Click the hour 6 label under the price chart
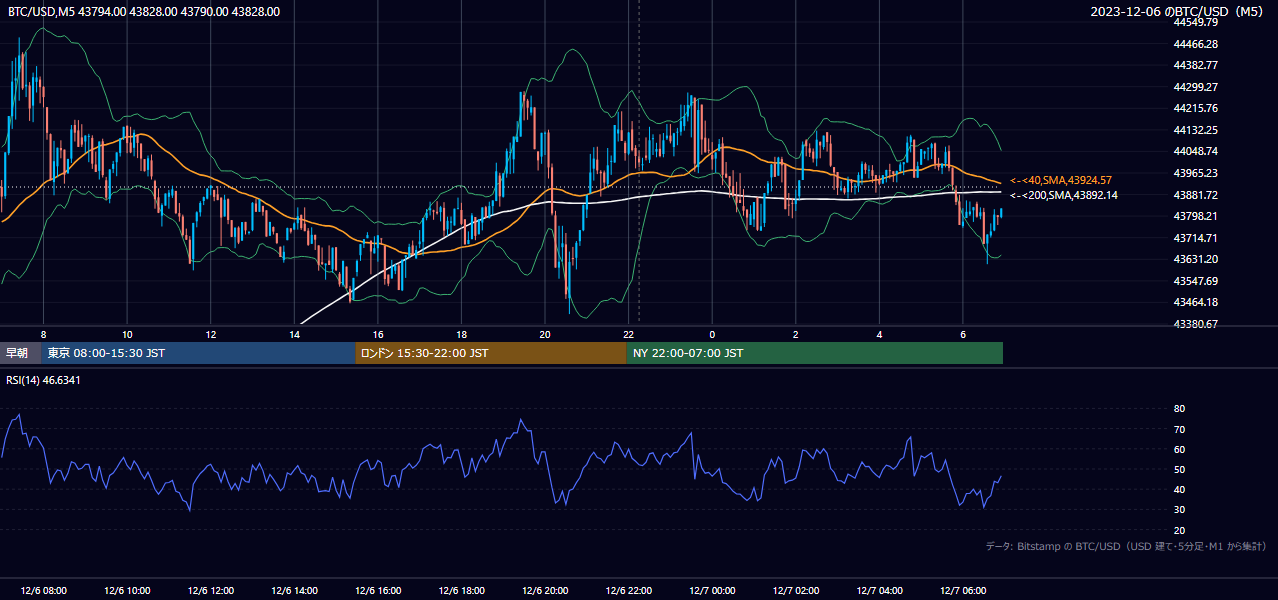 (x=963, y=334)
